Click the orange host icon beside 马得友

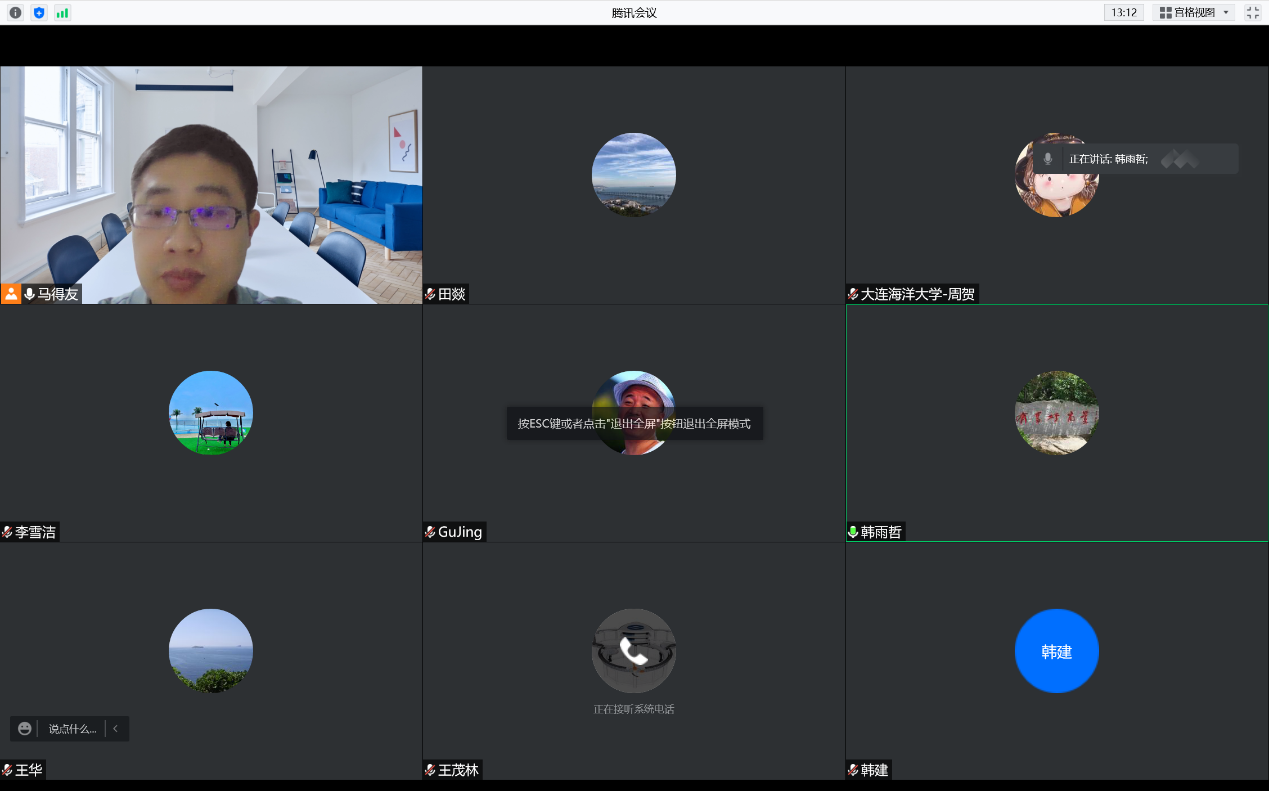pos(11,294)
